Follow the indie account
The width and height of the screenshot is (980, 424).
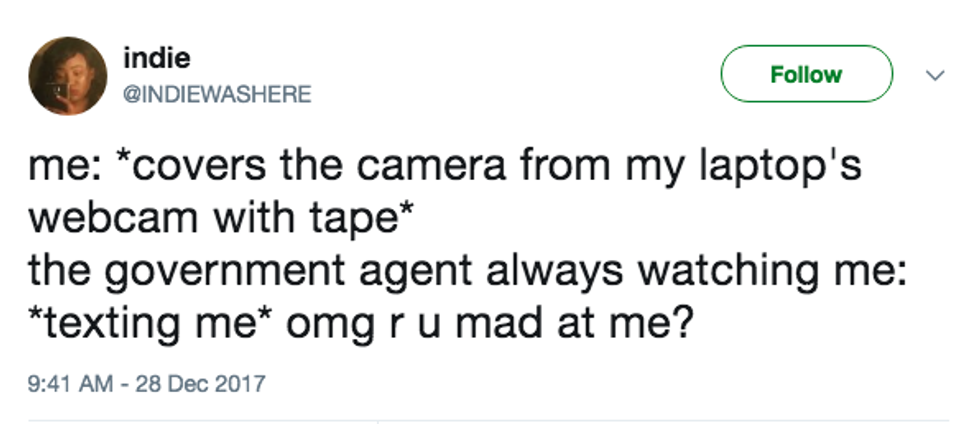[x=805, y=74]
